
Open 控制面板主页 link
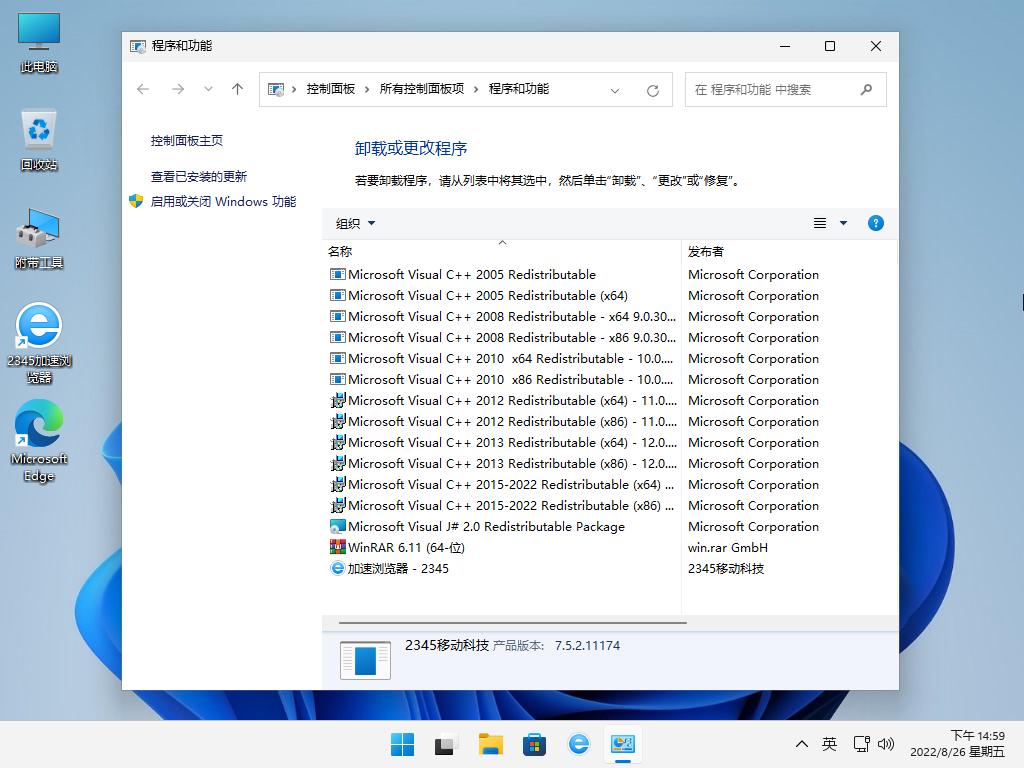(x=187, y=140)
